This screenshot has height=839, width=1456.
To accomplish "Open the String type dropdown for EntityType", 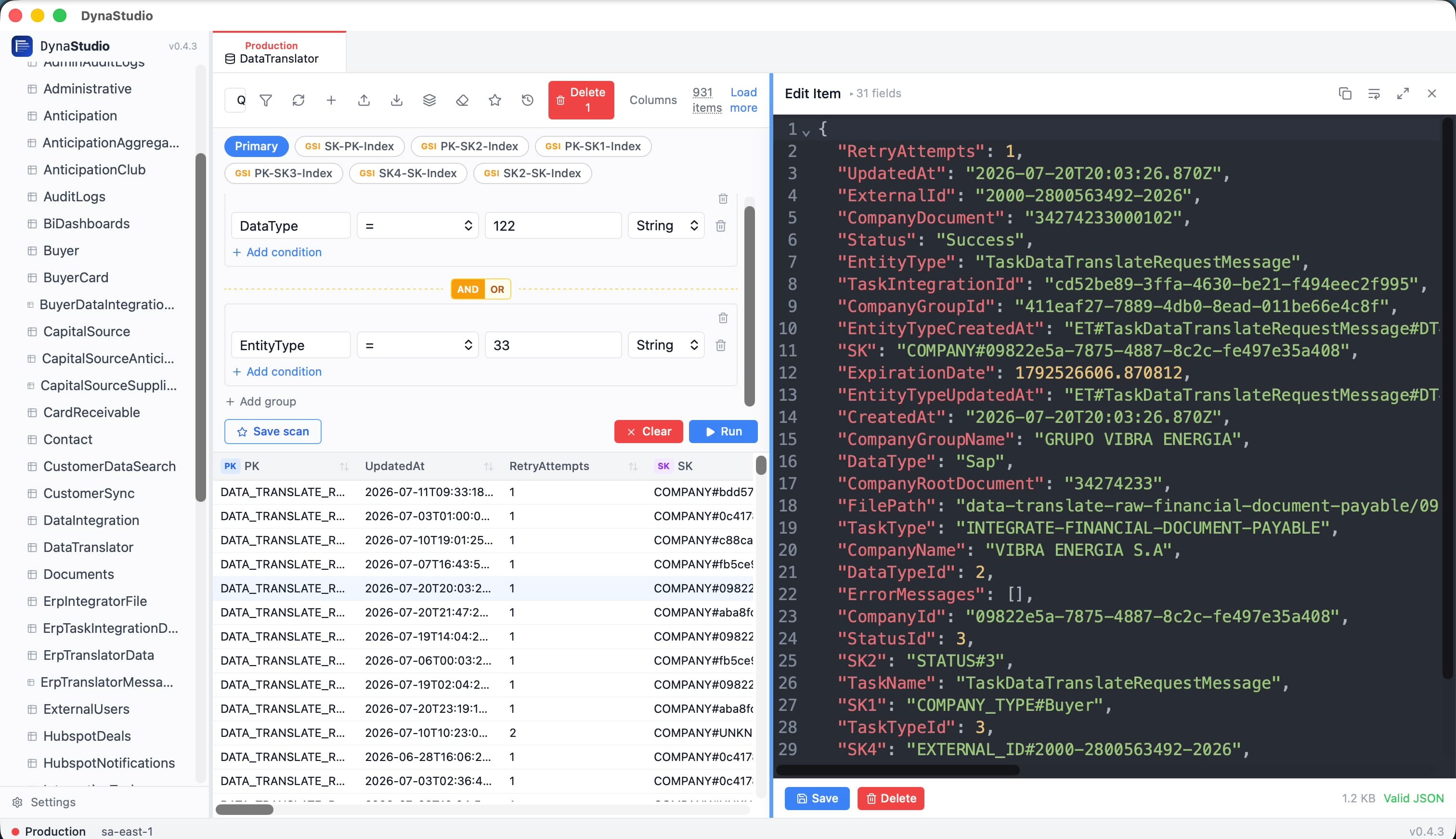I will click(666, 345).
